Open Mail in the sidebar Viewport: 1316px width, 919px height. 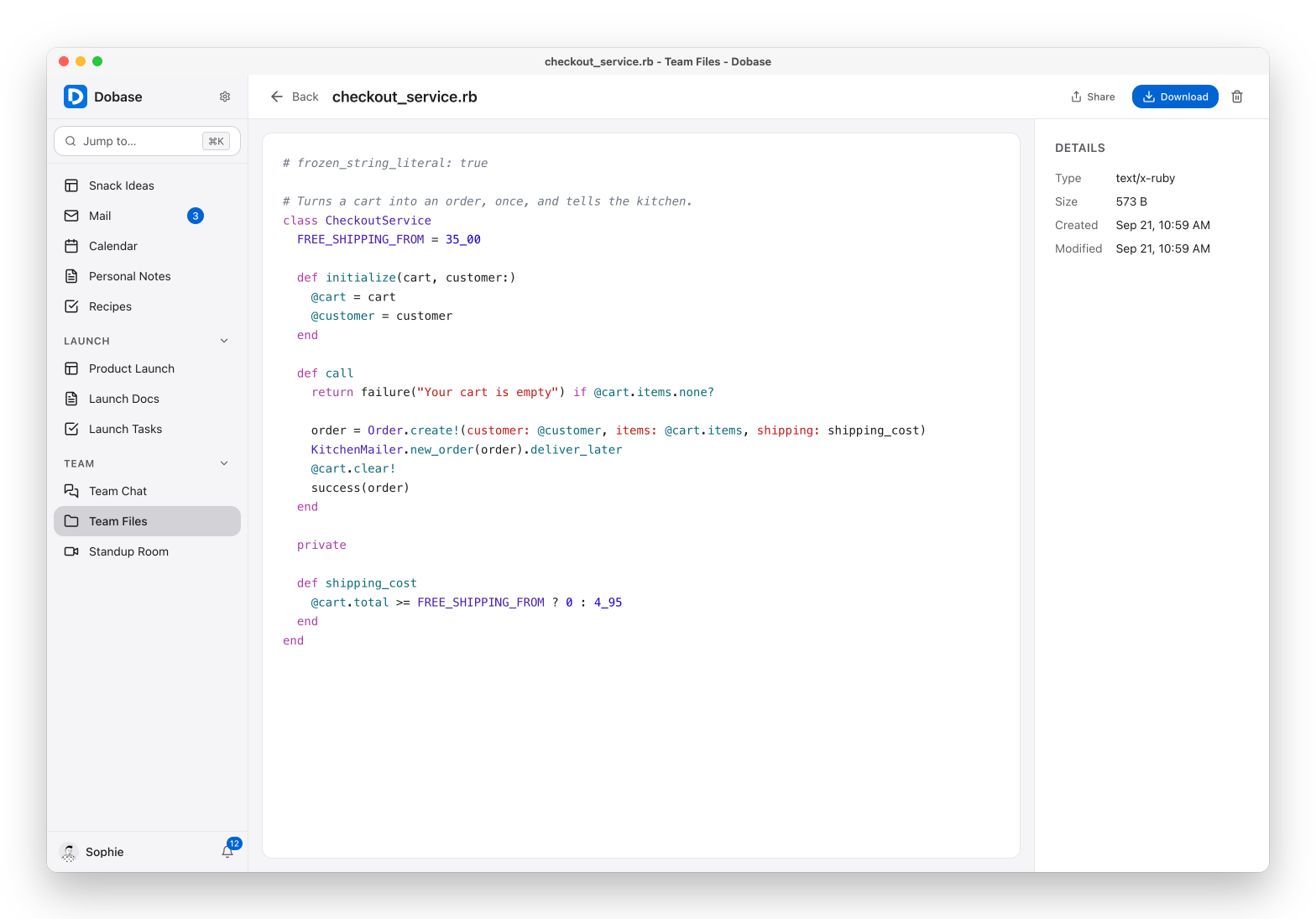pyautogui.click(x=147, y=216)
